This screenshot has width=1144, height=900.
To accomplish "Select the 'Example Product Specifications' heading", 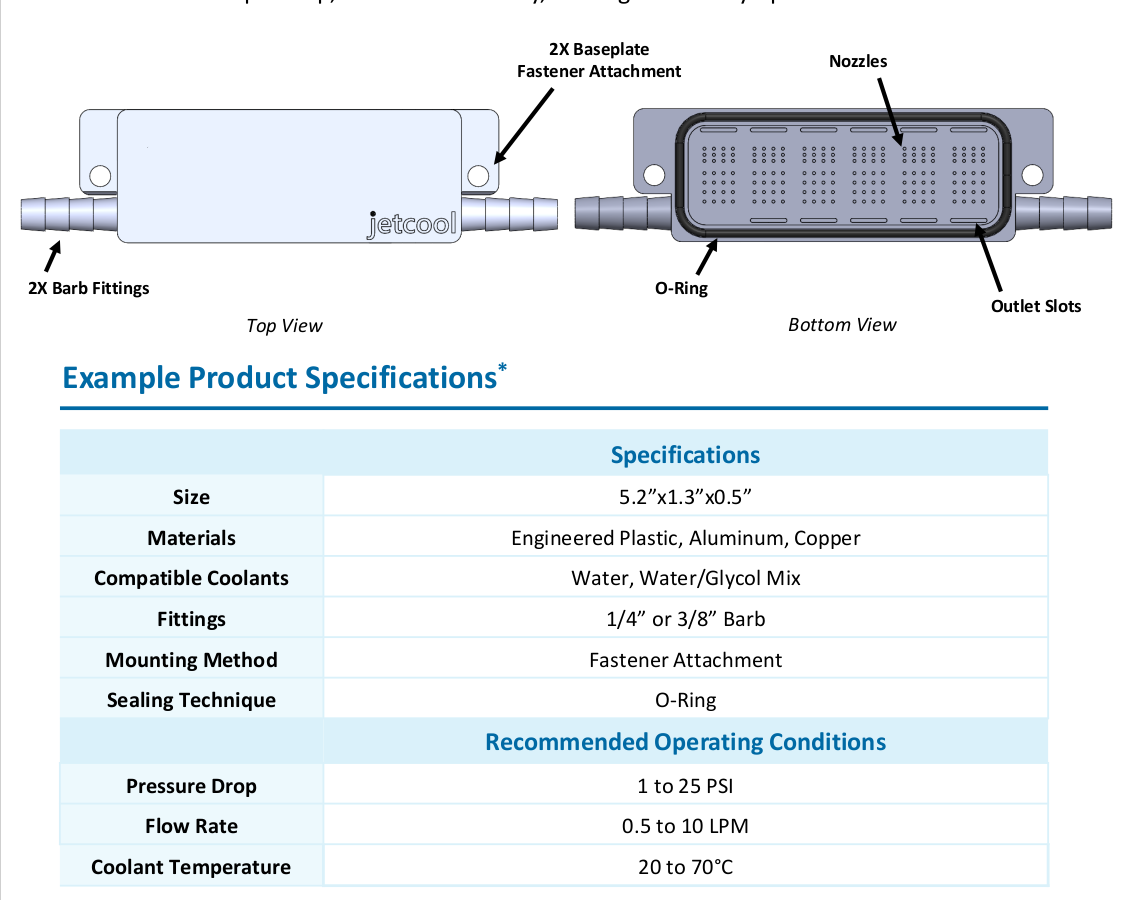I will 285,378.
